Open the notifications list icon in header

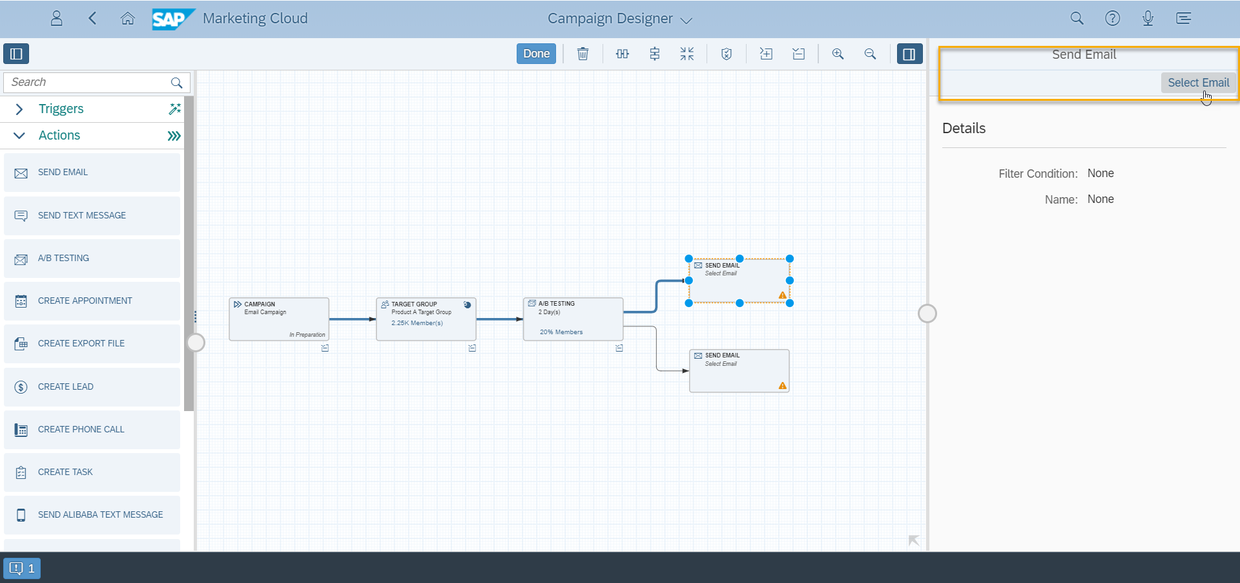point(1184,18)
